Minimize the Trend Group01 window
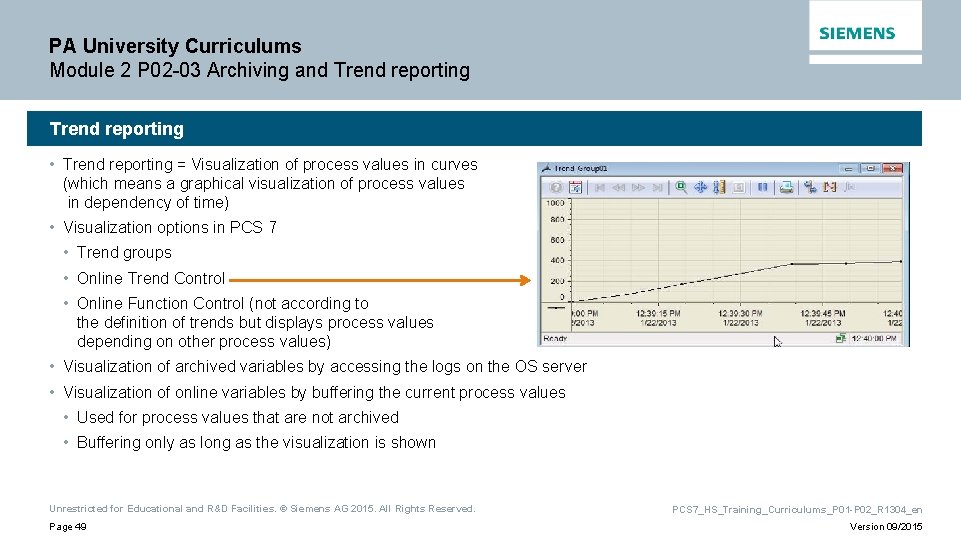The image size is (961, 540). point(848,169)
